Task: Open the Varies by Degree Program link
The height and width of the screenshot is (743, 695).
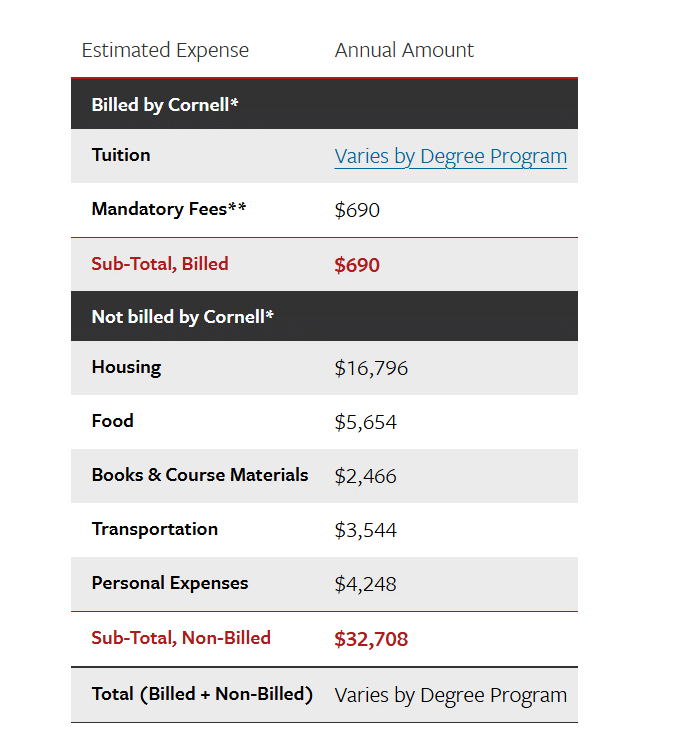Action: point(450,157)
